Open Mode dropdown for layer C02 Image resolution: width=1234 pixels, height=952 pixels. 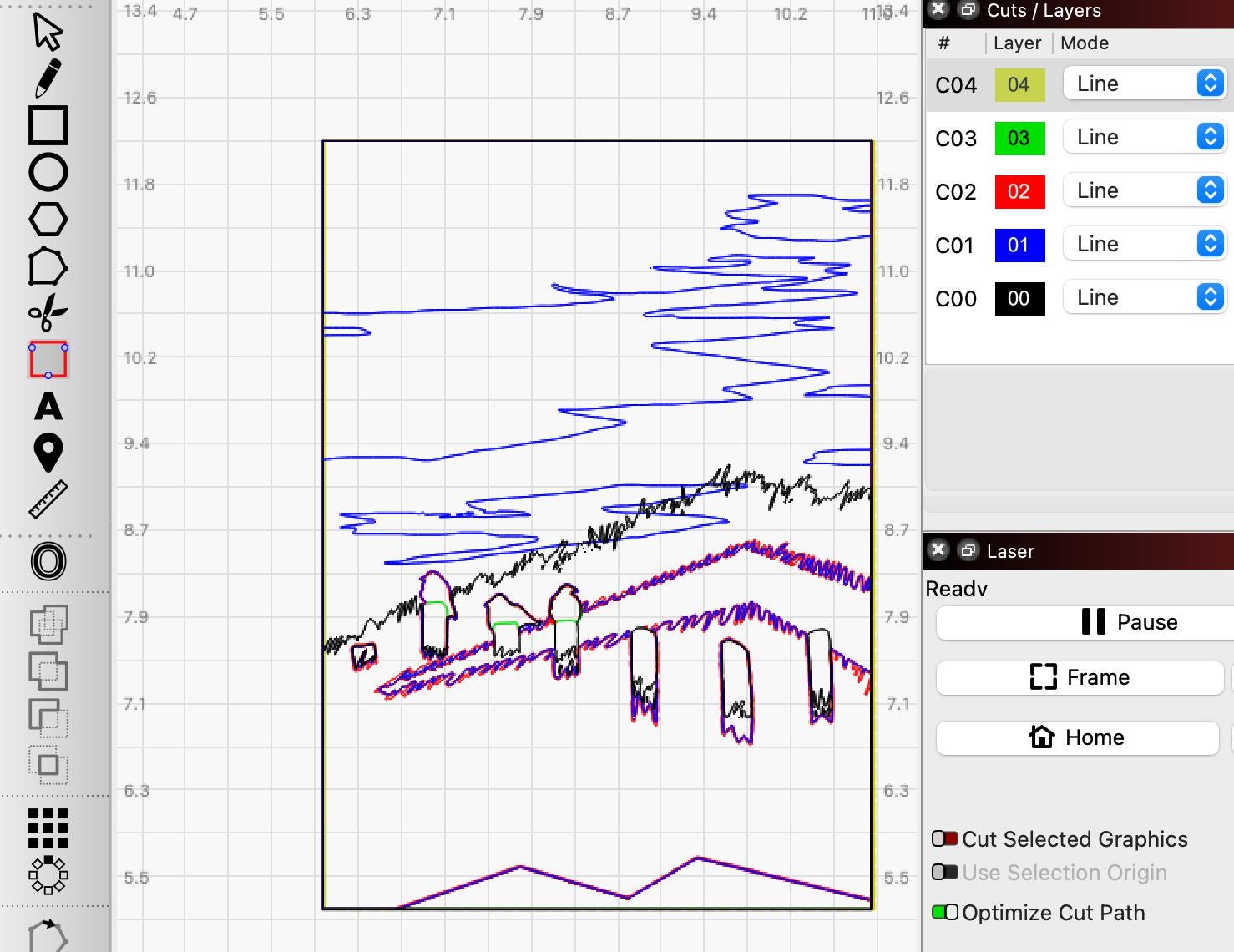click(x=1143, y=190)
